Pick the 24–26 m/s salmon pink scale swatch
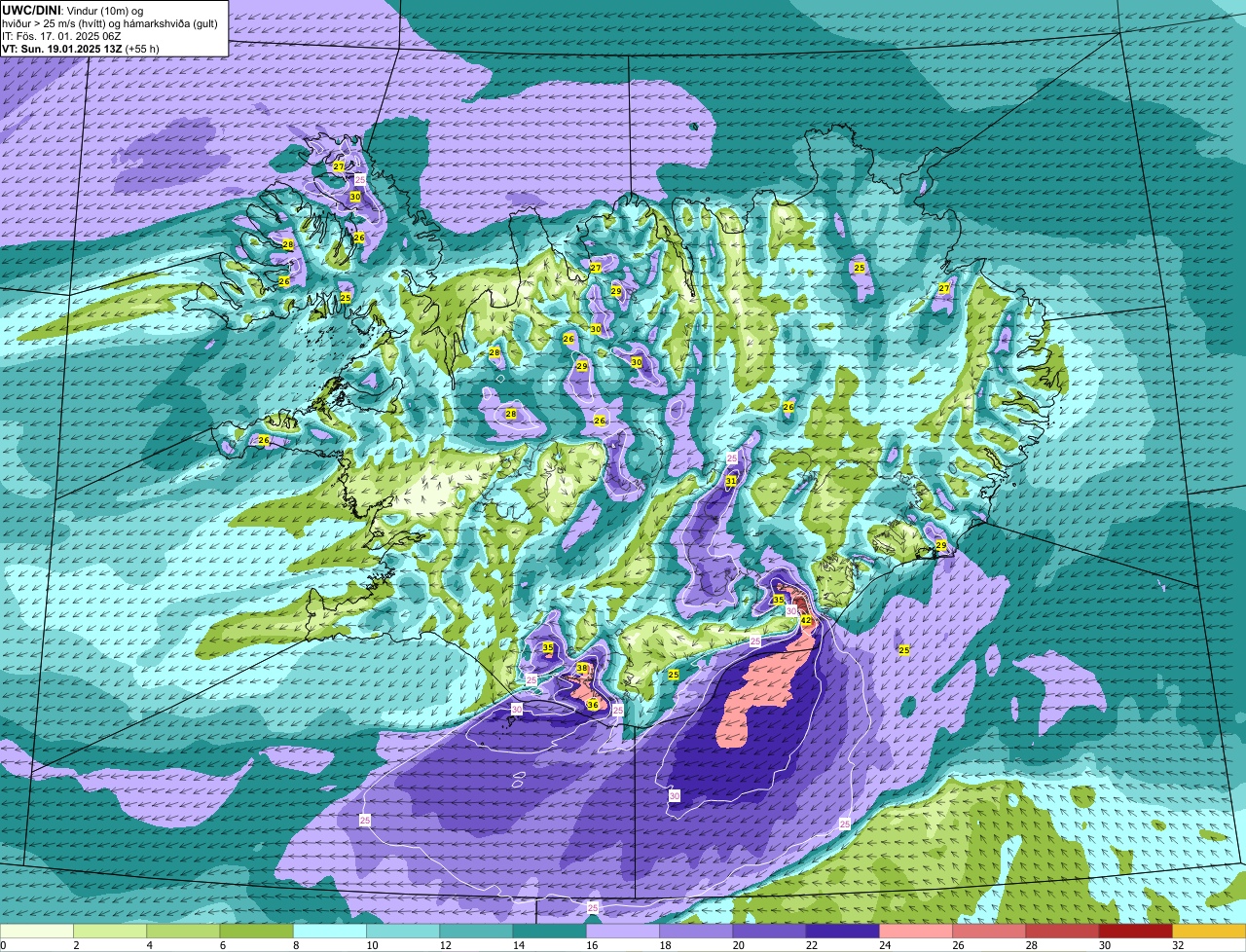This screenshot has width=1246, height=952. [916, 931]
